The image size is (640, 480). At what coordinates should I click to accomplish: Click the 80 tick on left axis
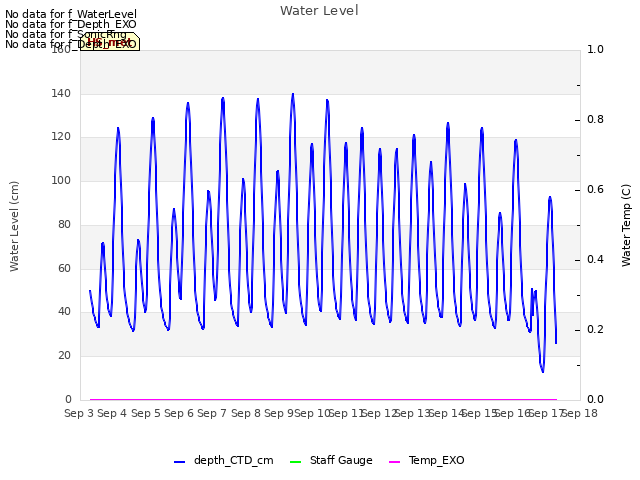[x=64, y=224]
